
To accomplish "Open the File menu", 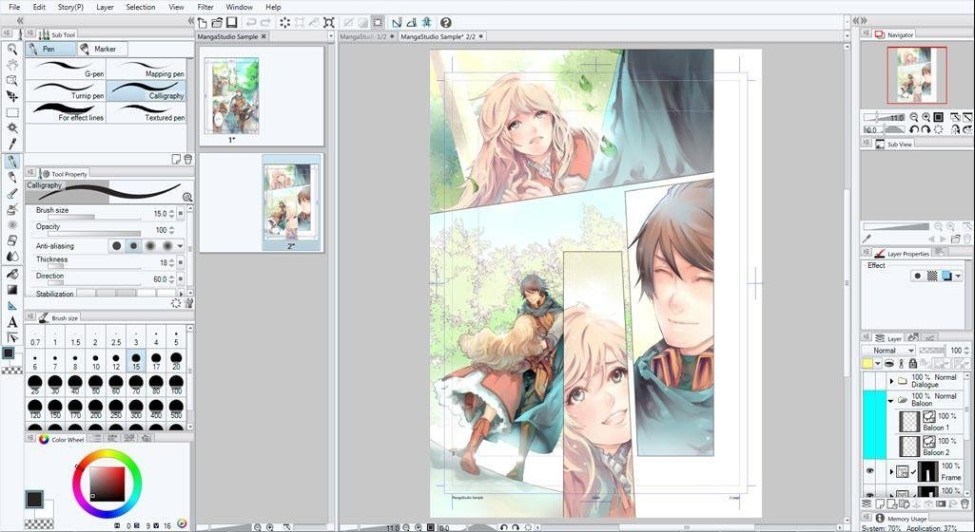I will coord(14,7).
